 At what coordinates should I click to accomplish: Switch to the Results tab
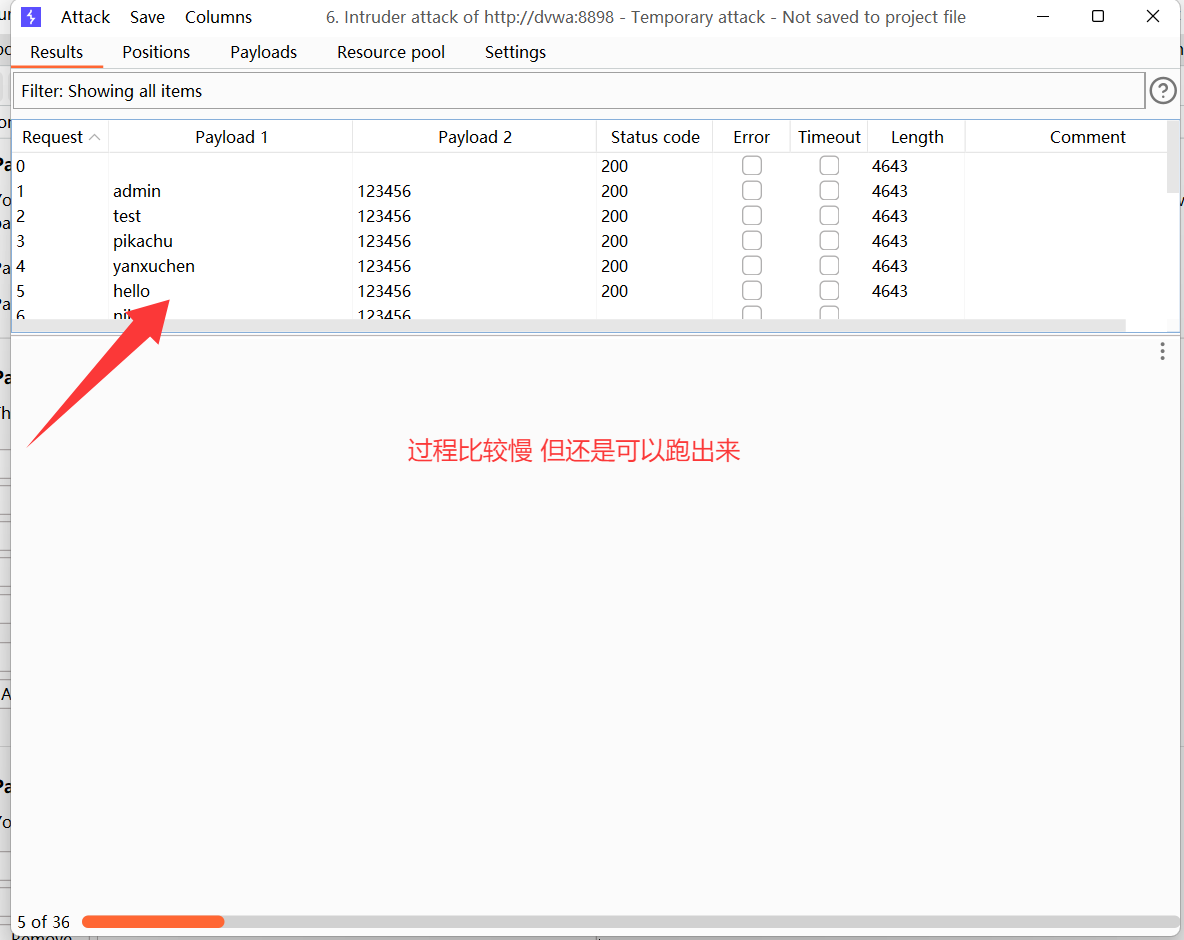(57, 52)
